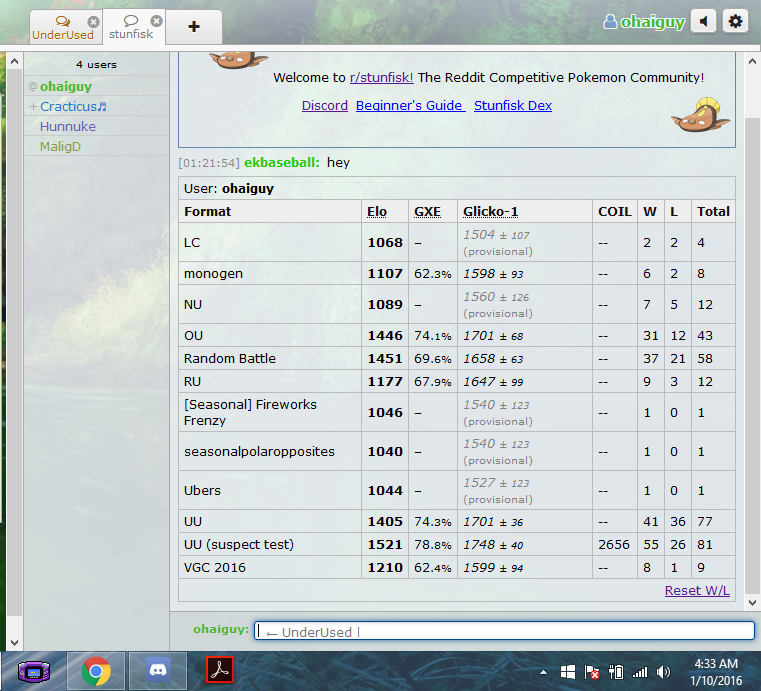Click user list scrollbar up arrow
The image size is (761, 691).
15,62
